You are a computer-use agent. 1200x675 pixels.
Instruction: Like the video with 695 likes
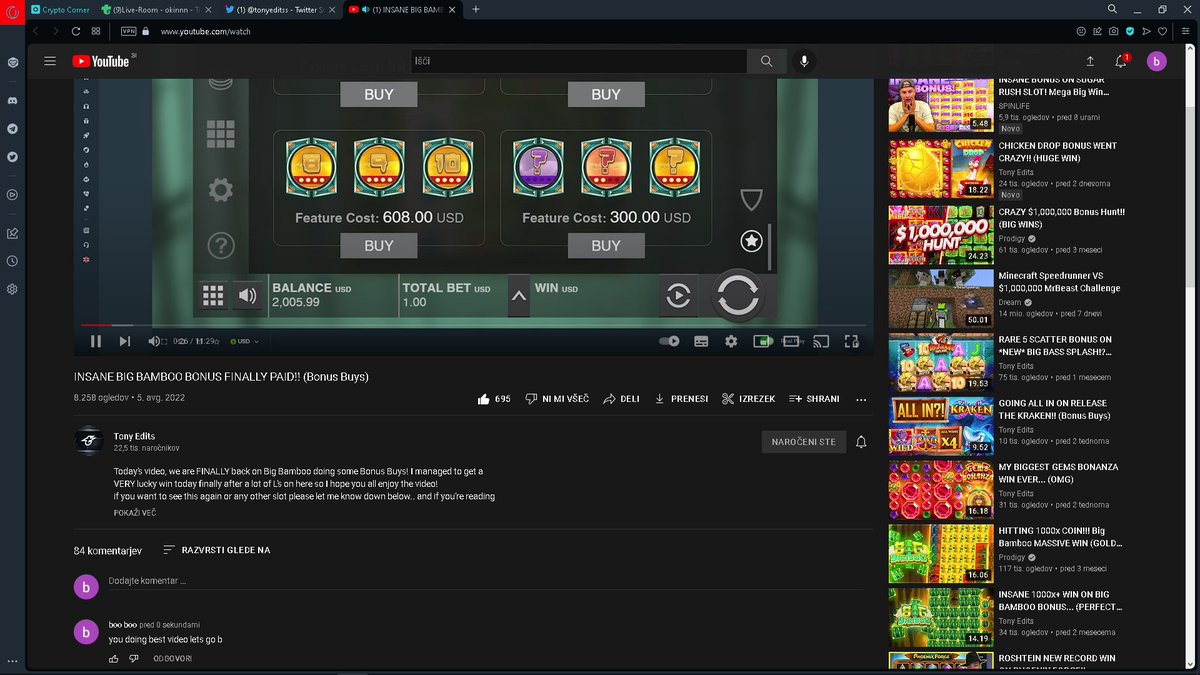(x=494, y=398)
